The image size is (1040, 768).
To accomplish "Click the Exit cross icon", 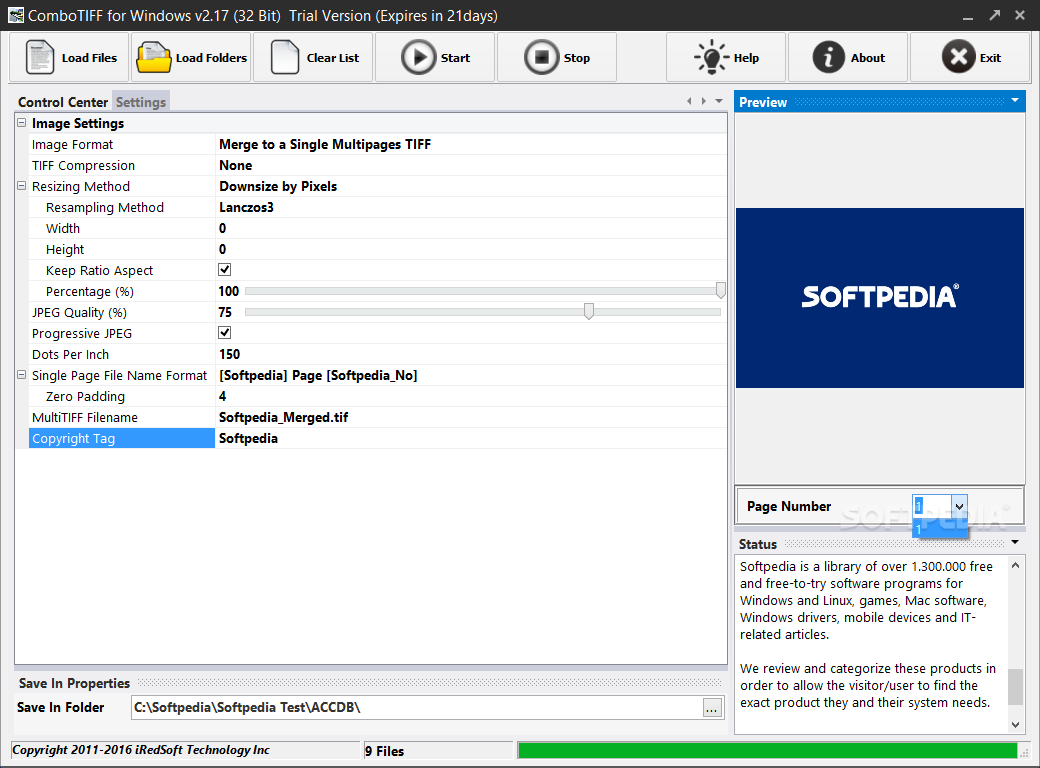I will (x=958, y=56).
